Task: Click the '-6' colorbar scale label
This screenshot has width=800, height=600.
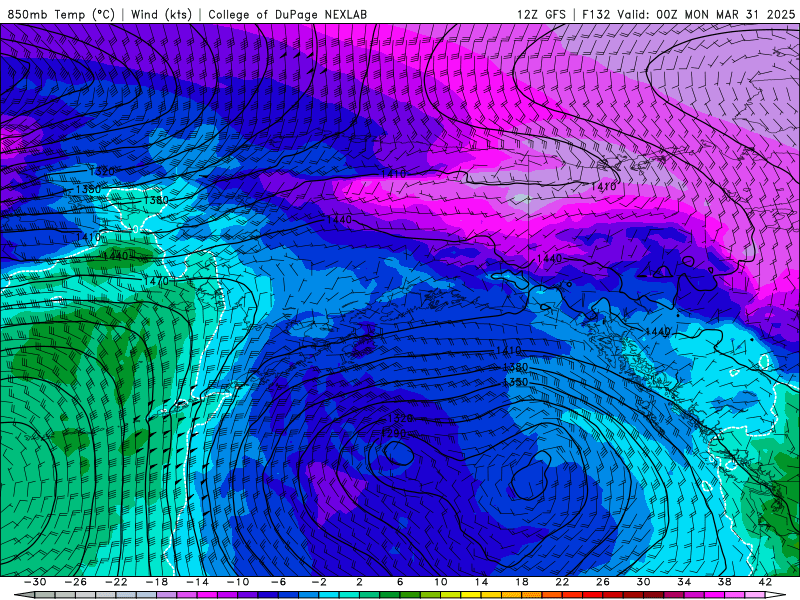Action: point(278,582)
